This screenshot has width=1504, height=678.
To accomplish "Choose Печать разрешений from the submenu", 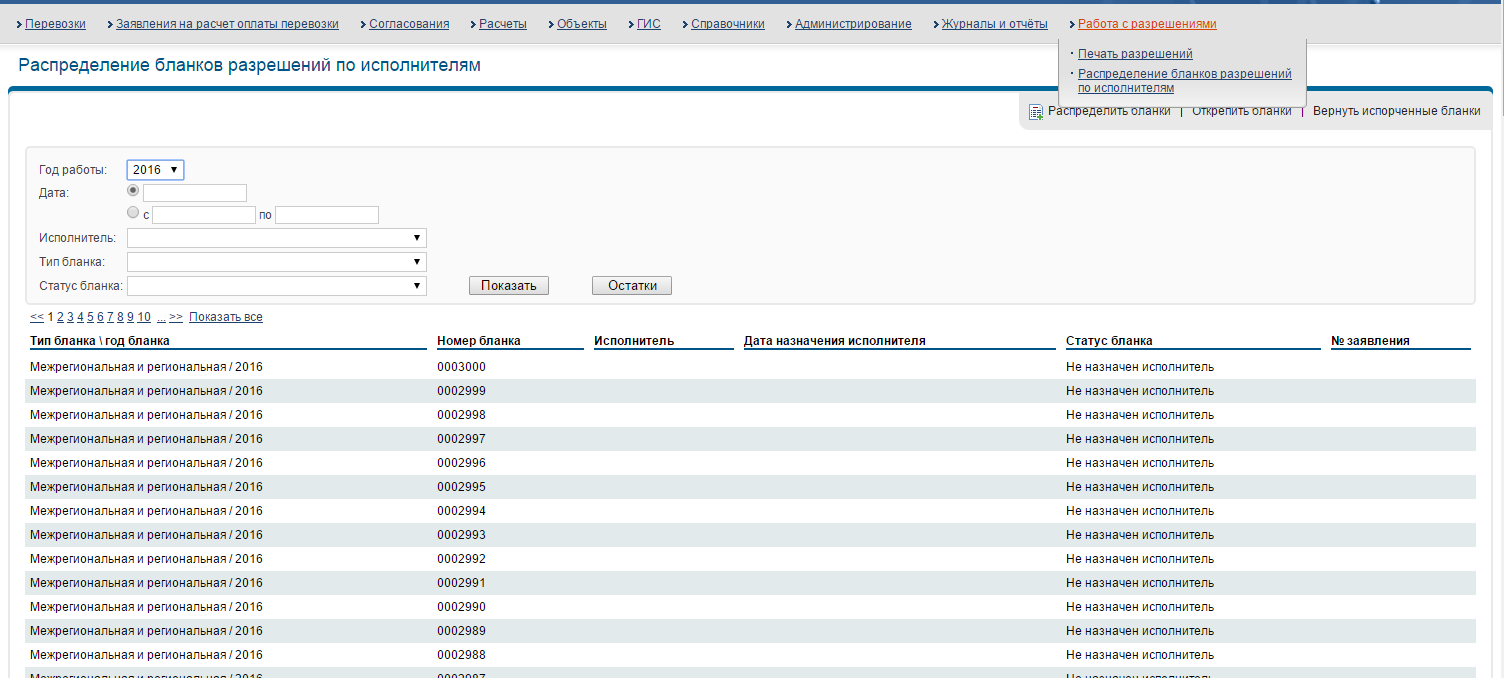I will coord(1135,54).
